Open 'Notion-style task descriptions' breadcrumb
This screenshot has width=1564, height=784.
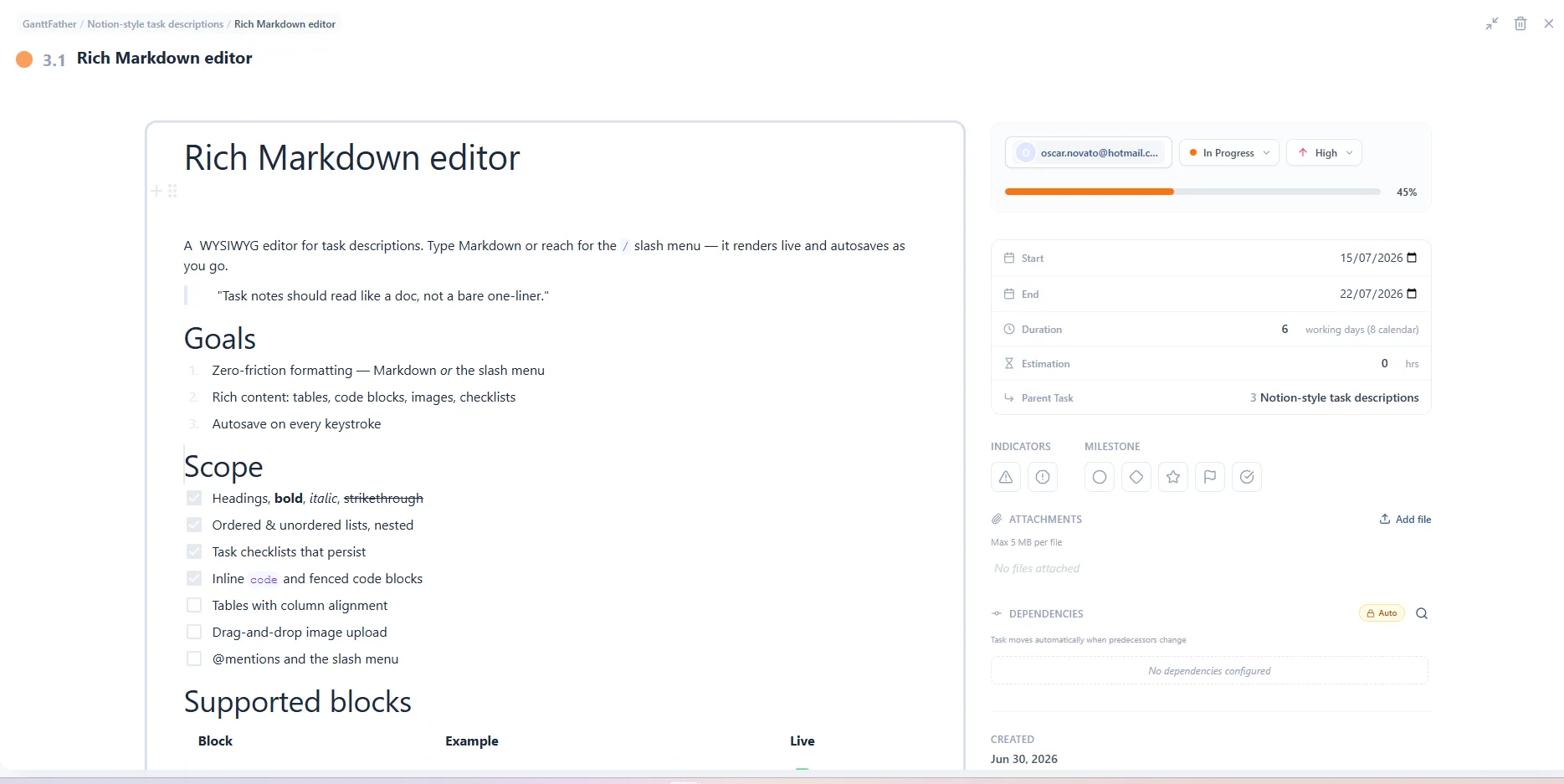pyautogui.click(x=156, y=24)
